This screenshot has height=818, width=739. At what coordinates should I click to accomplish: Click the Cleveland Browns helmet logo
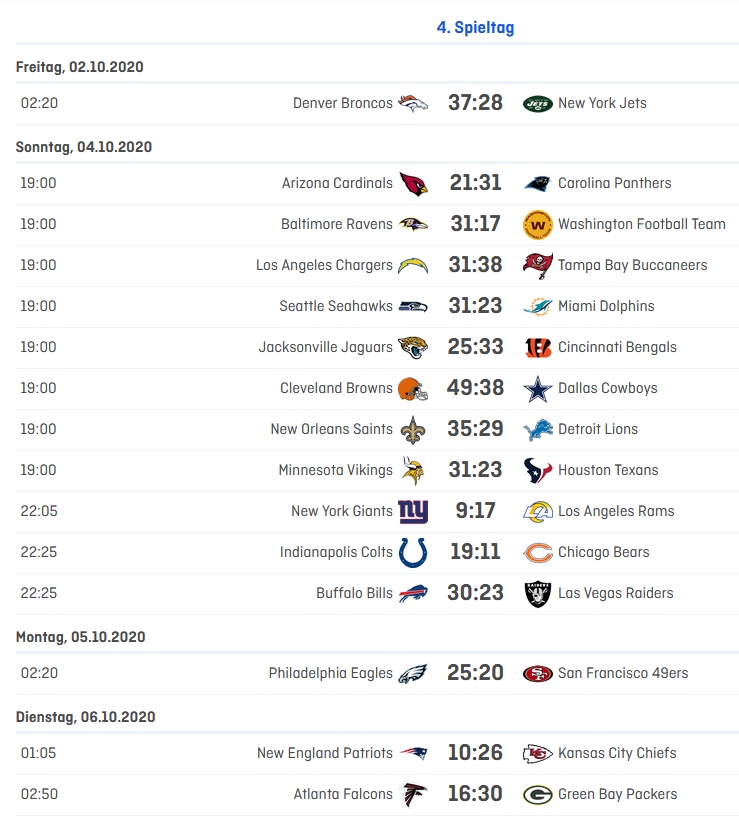[x=413, y=389]
